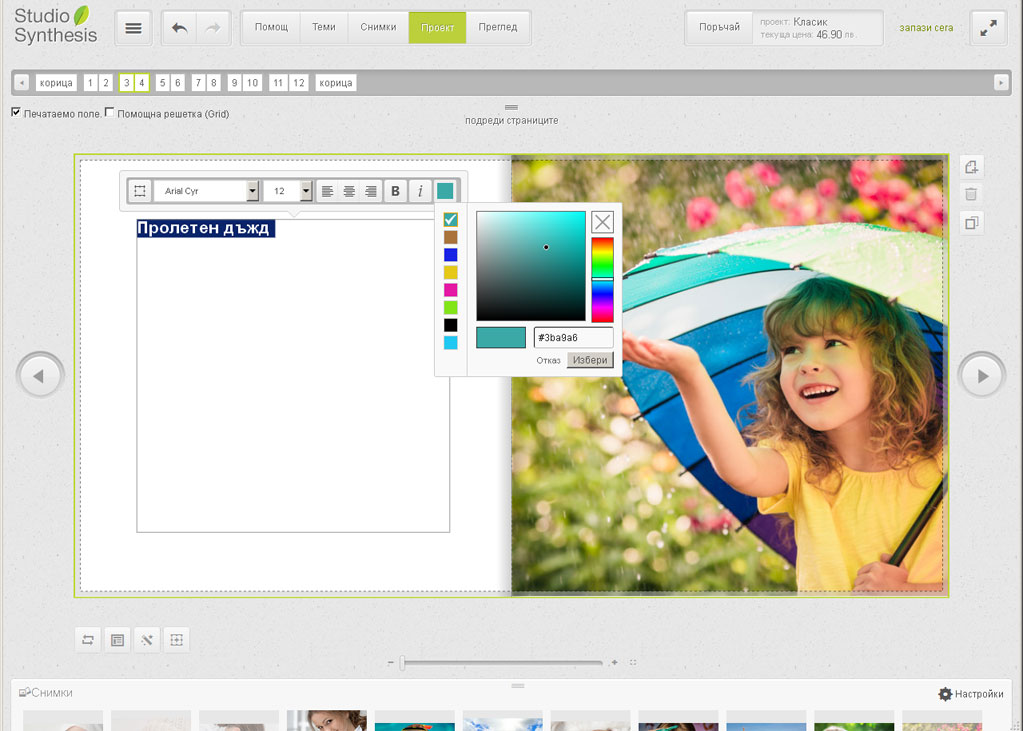
Task: Open the Преглед tab
Action: (497, 28)
